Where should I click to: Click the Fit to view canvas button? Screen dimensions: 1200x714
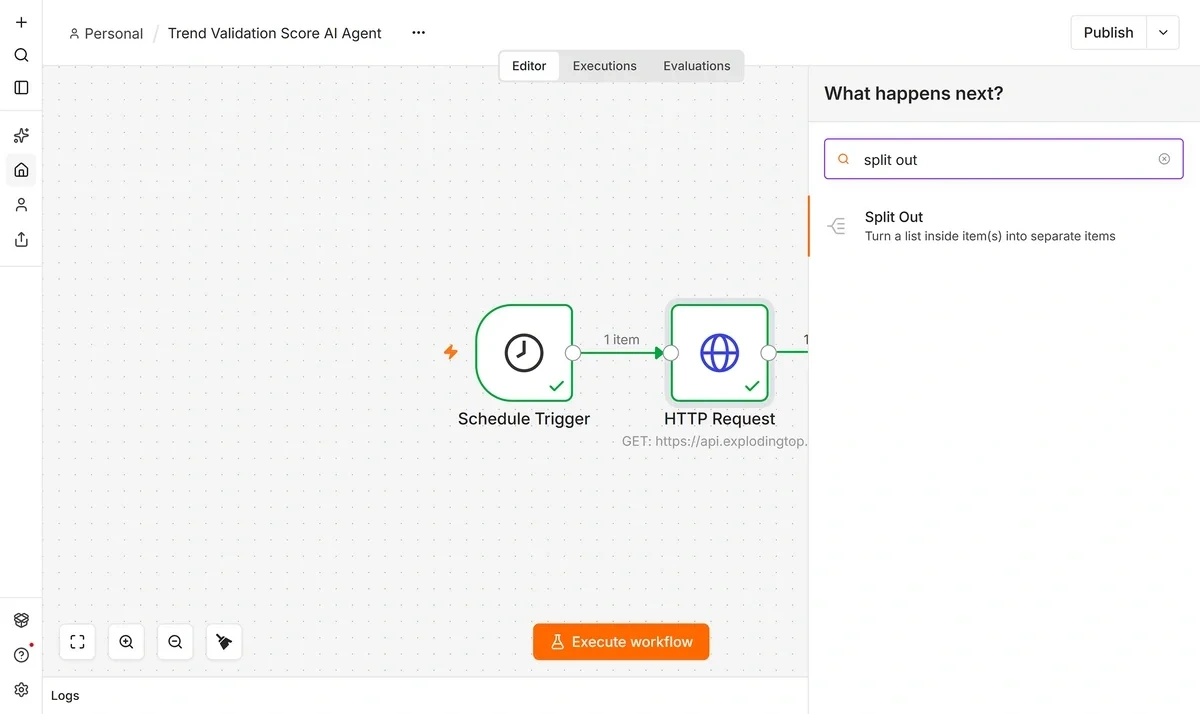pos(77,642)
